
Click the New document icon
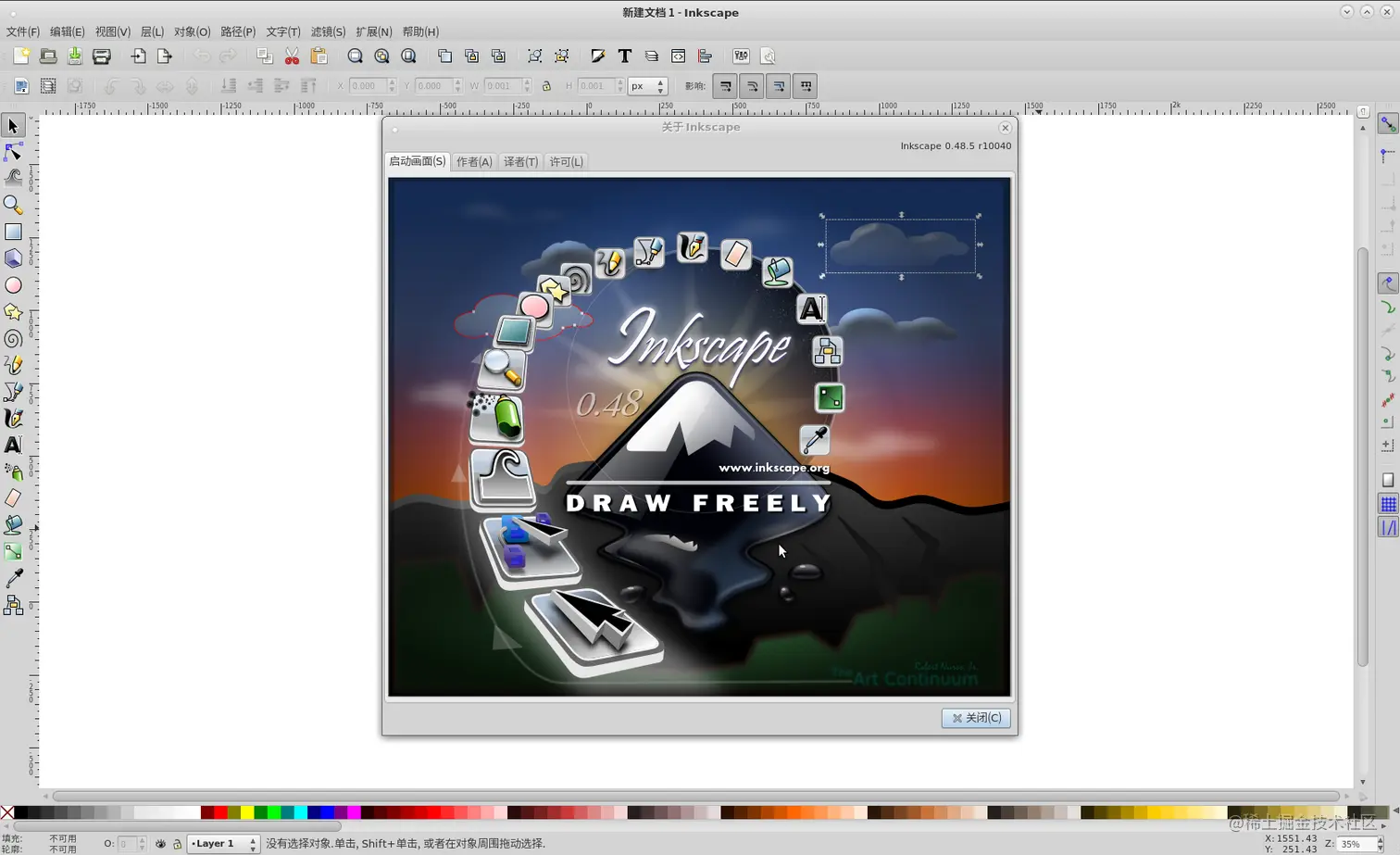coord(21,57)
